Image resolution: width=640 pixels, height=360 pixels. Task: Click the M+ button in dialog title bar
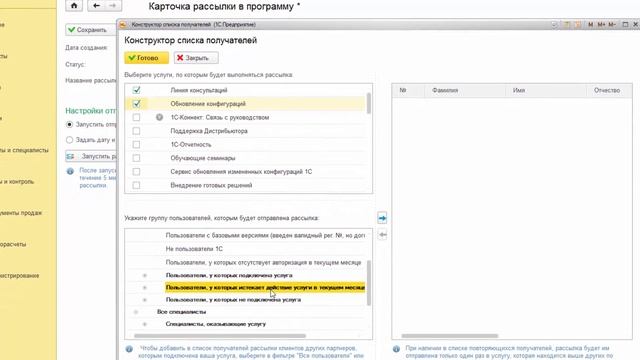[x=601, y=24]
